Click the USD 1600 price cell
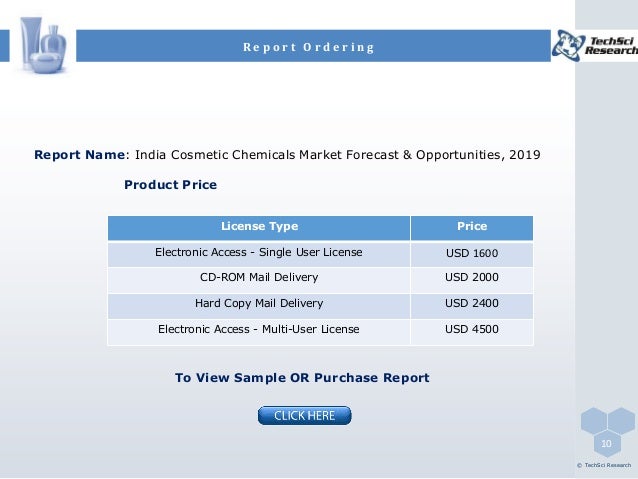This screenshot has width=638, height=479. 472,254
